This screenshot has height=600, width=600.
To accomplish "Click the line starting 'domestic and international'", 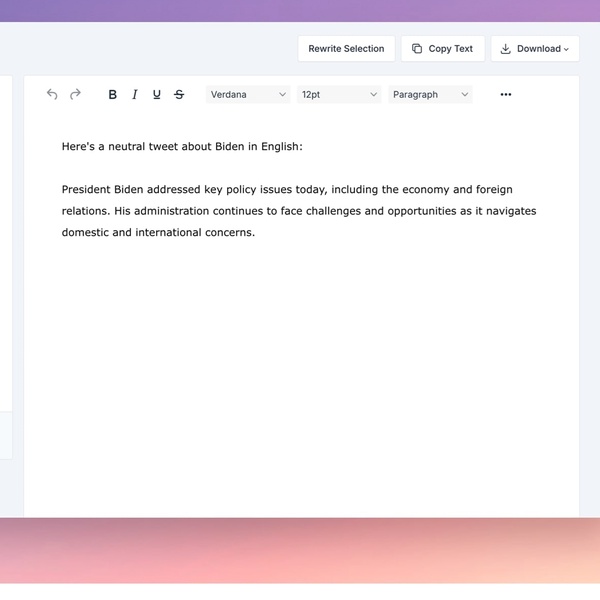I will (x=158, y=233).
